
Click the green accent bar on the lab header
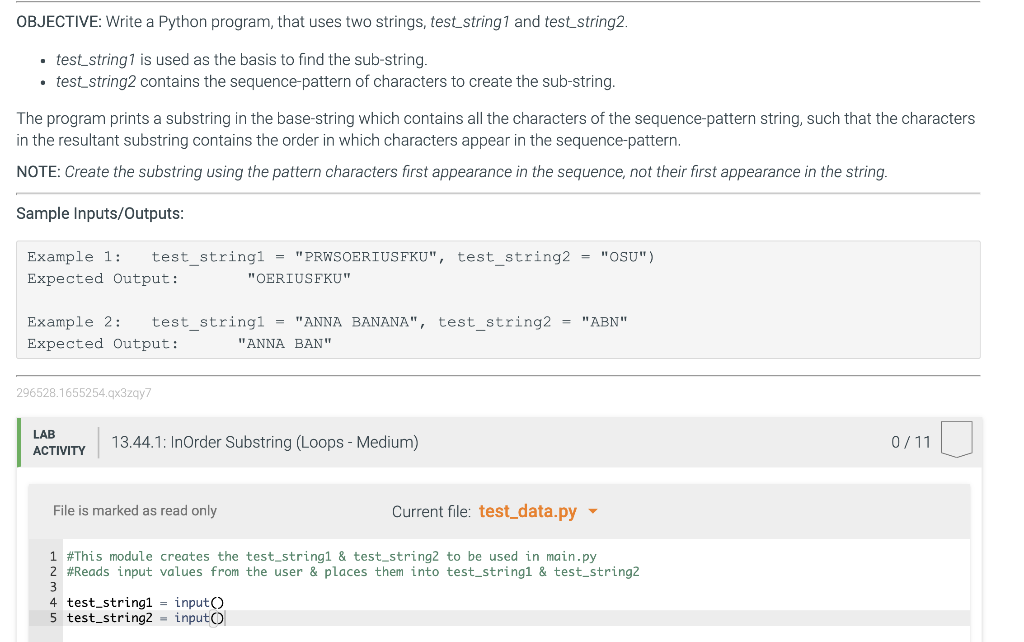tap(18, 442)
